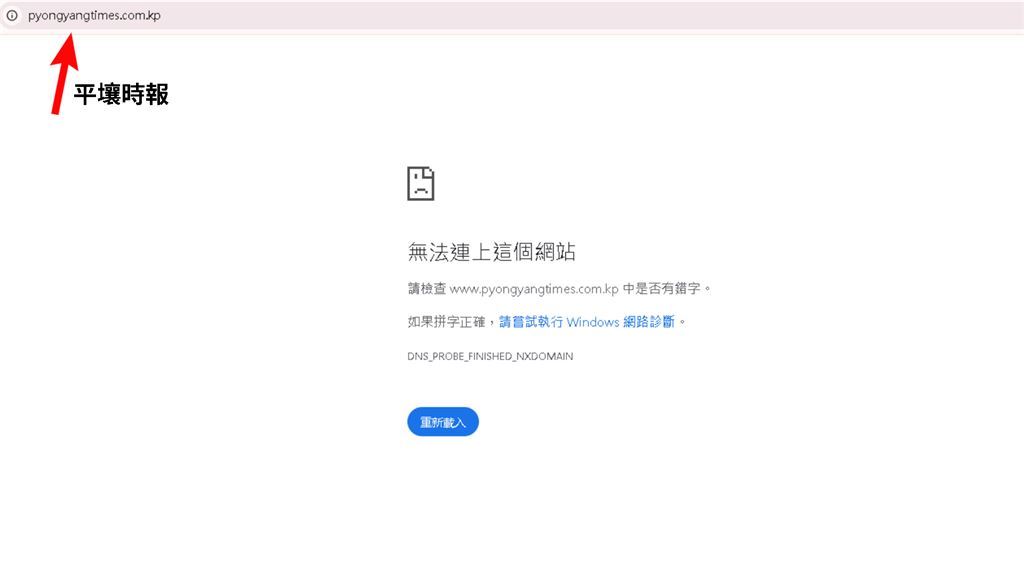The image size is (1024, 576).
Task: Open the Windows 網路診斷 link
Action: pyautogui.click(x=586, y=322)
